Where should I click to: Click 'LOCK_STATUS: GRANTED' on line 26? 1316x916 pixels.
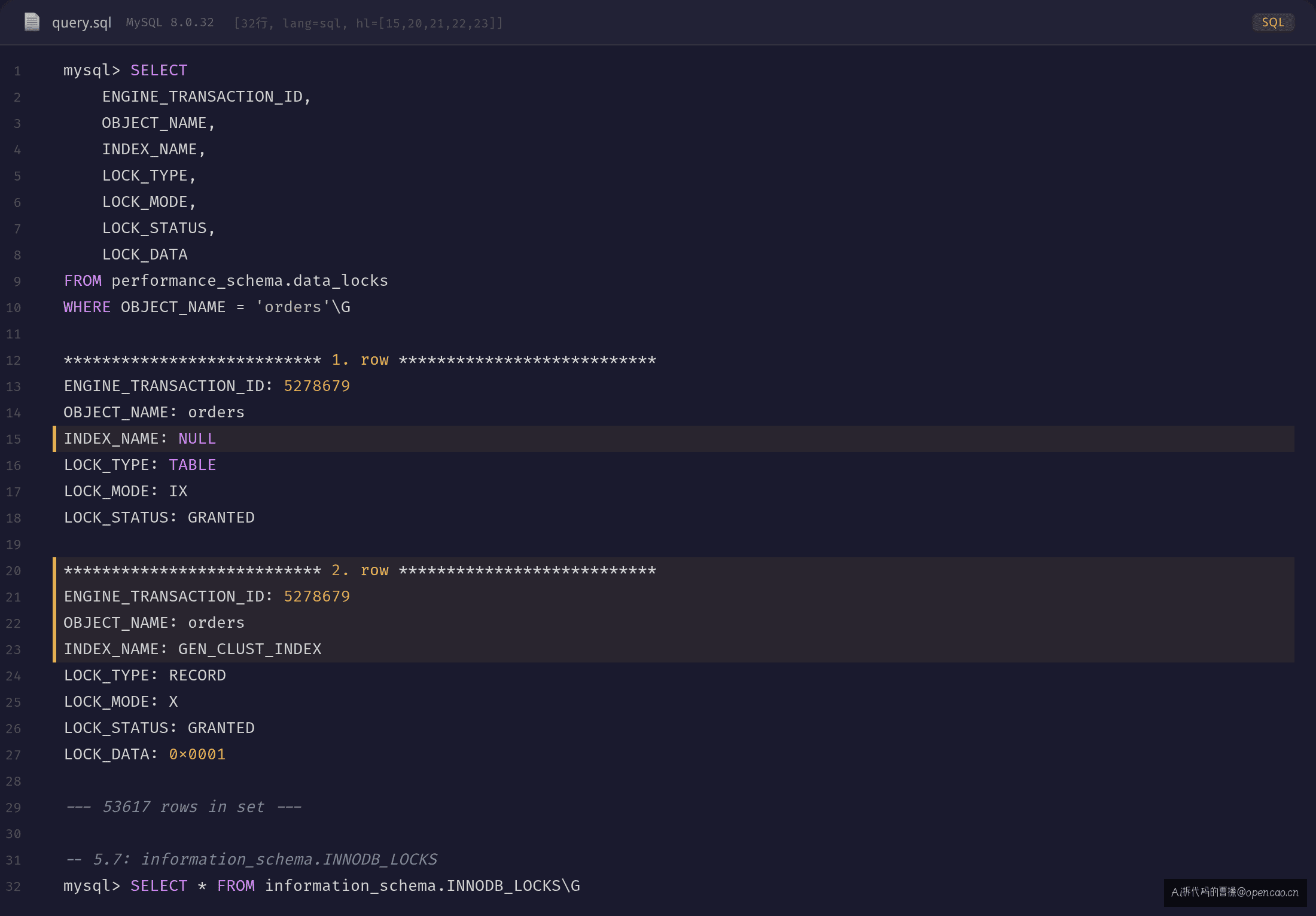tap(159, 728)
